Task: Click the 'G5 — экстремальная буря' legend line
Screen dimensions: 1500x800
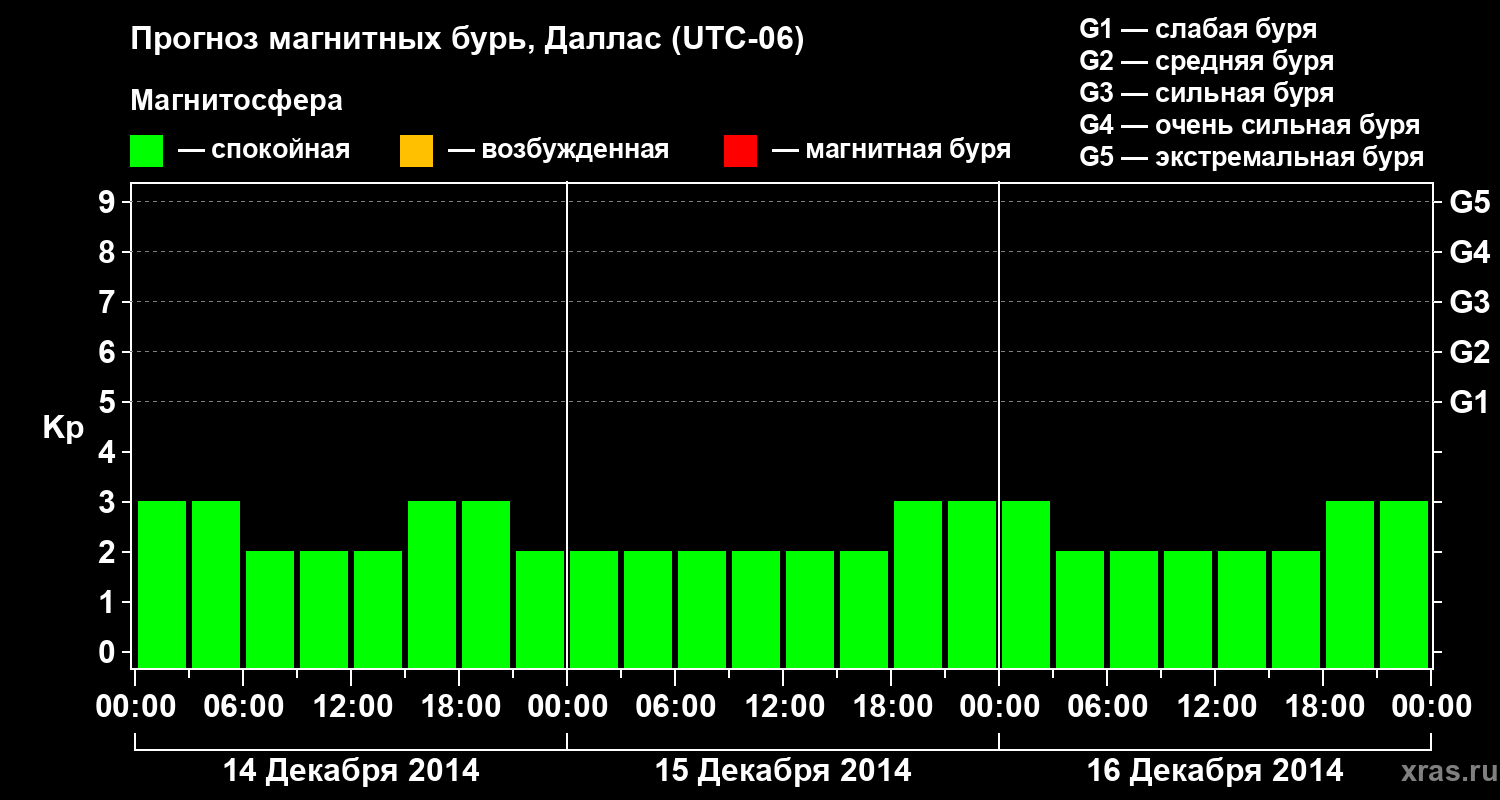Action: coord(1251,157)
